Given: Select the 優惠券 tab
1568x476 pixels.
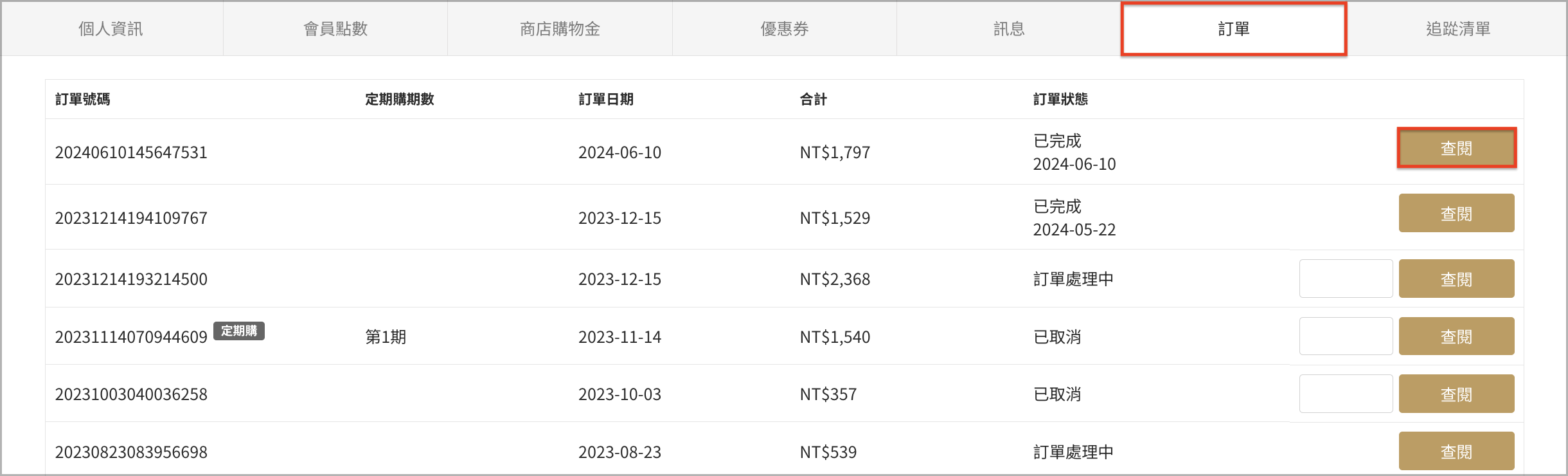Looking at the screenshot, I should point(785,29).
